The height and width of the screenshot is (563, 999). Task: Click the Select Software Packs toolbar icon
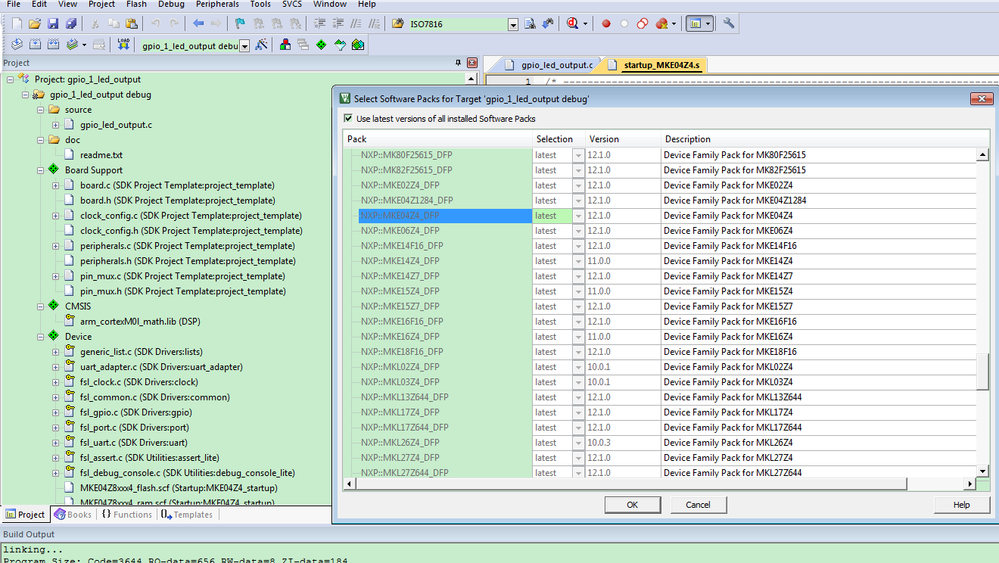point(340,45)
